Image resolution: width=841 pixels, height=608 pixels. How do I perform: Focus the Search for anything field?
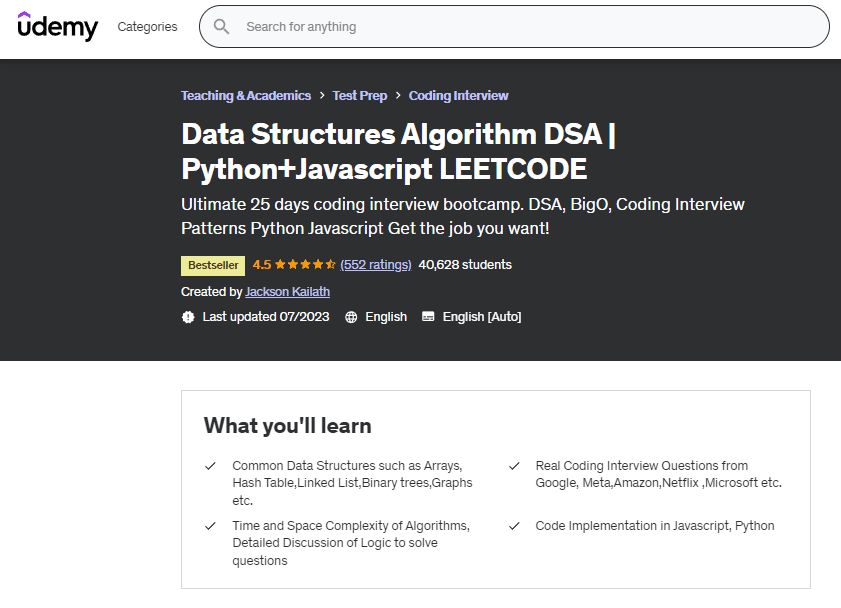[520, 27]
